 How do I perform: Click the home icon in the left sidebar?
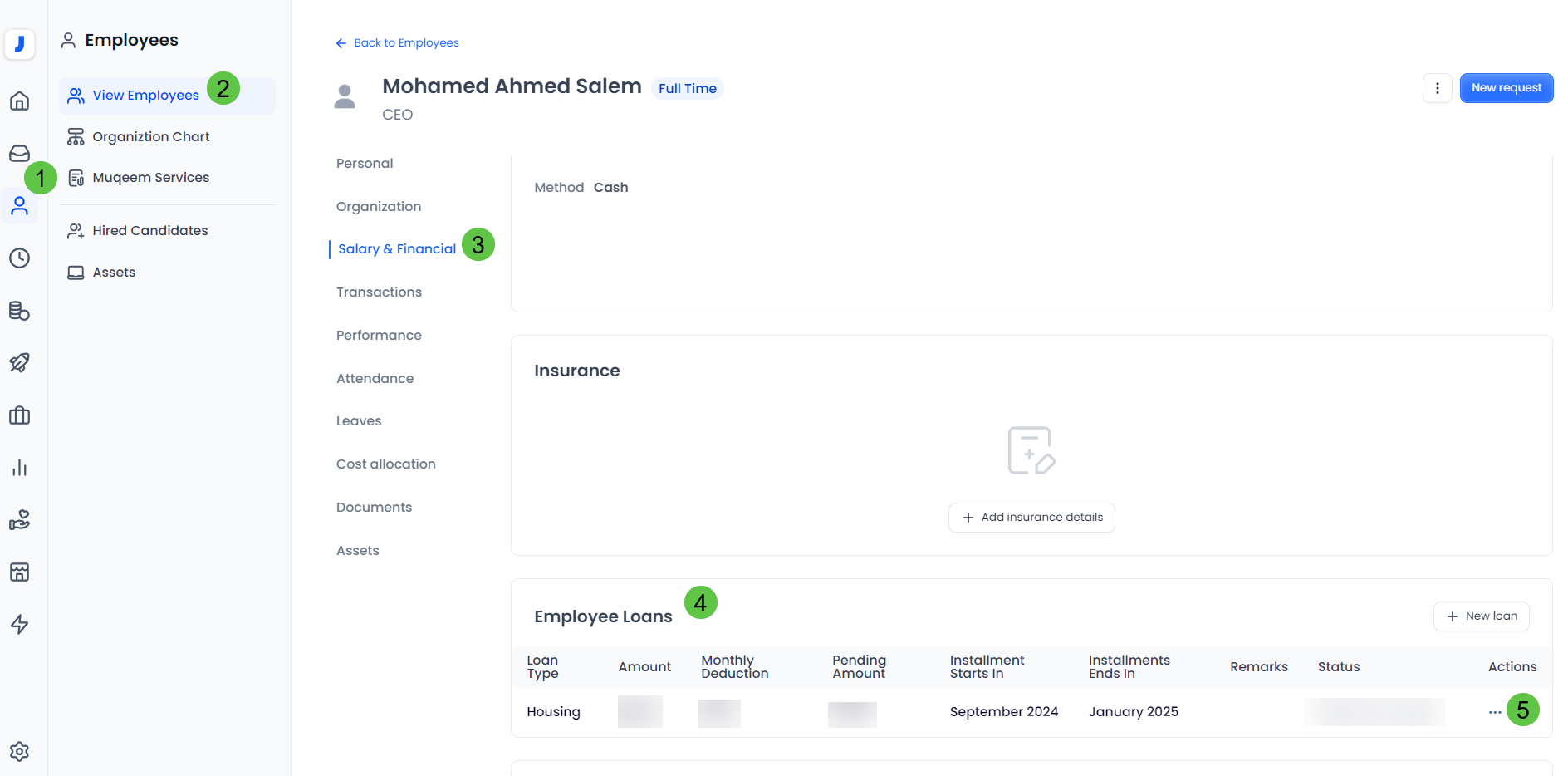tap(19, 101)
